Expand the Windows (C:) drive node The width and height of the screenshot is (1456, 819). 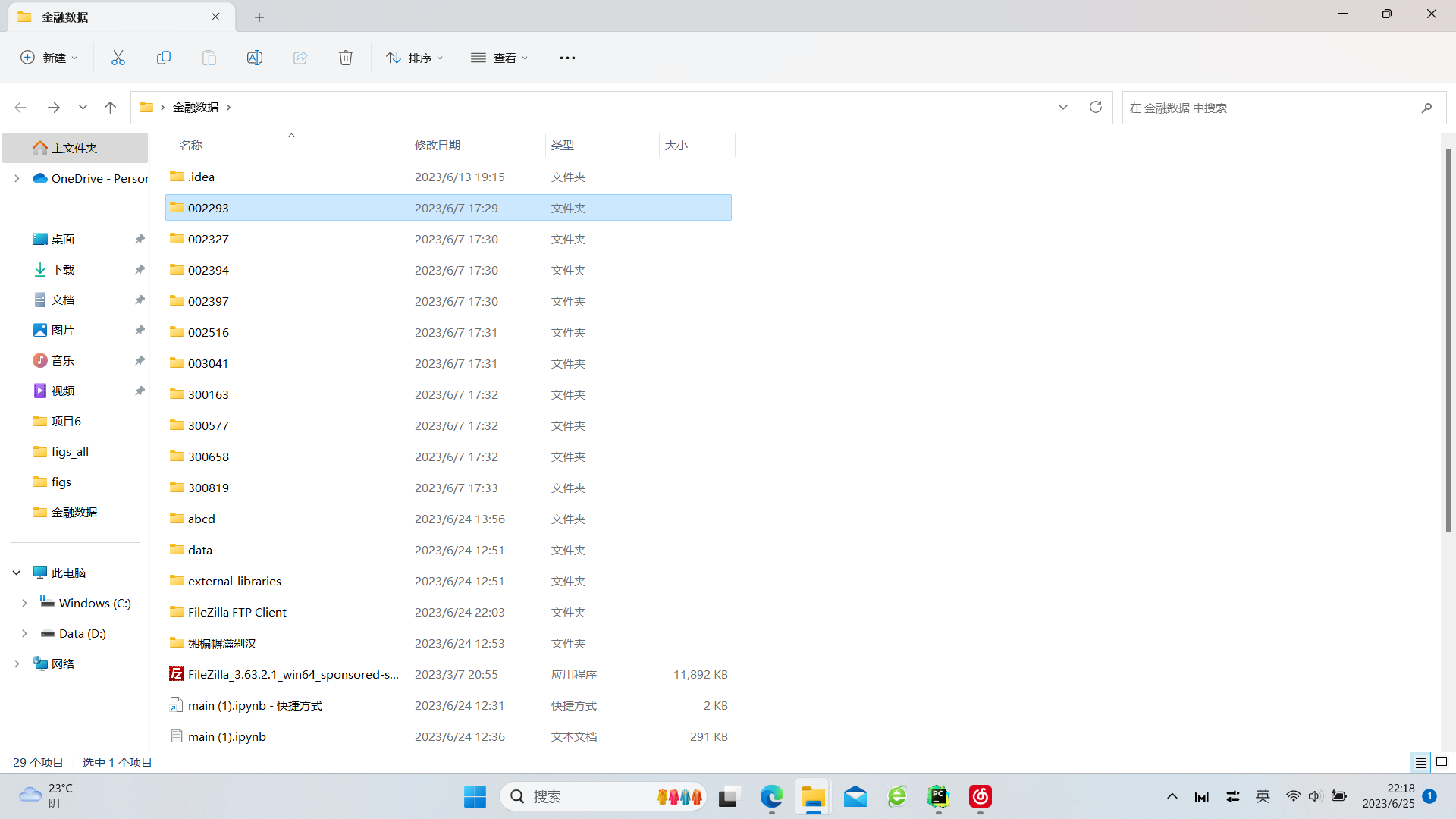tap(24, 603)
